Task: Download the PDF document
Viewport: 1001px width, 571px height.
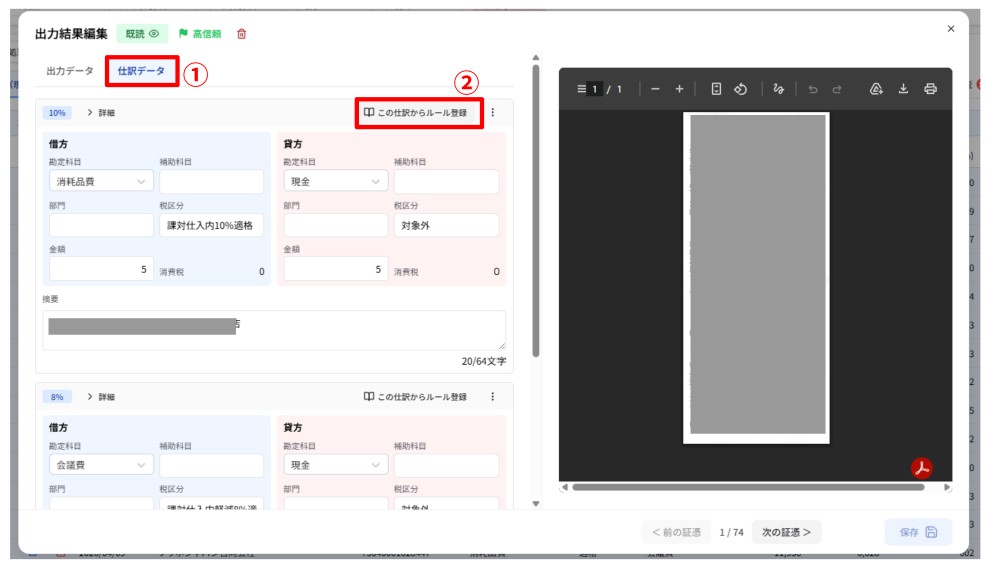Action: pyautogui.click(x=903, y=89)
